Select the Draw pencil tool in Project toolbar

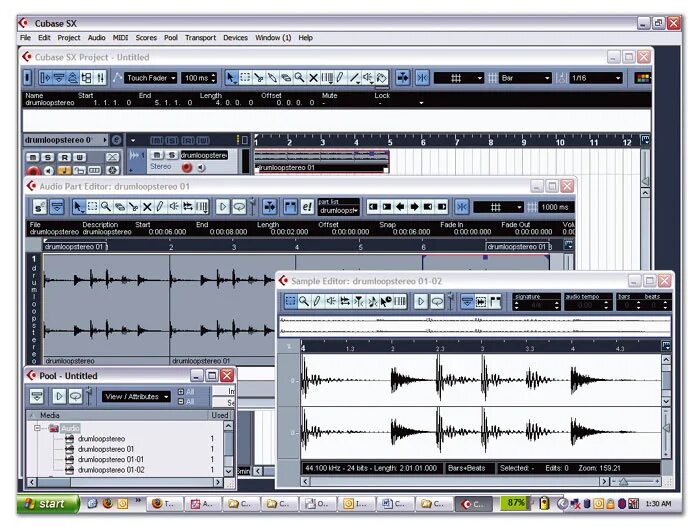(341, 78)
